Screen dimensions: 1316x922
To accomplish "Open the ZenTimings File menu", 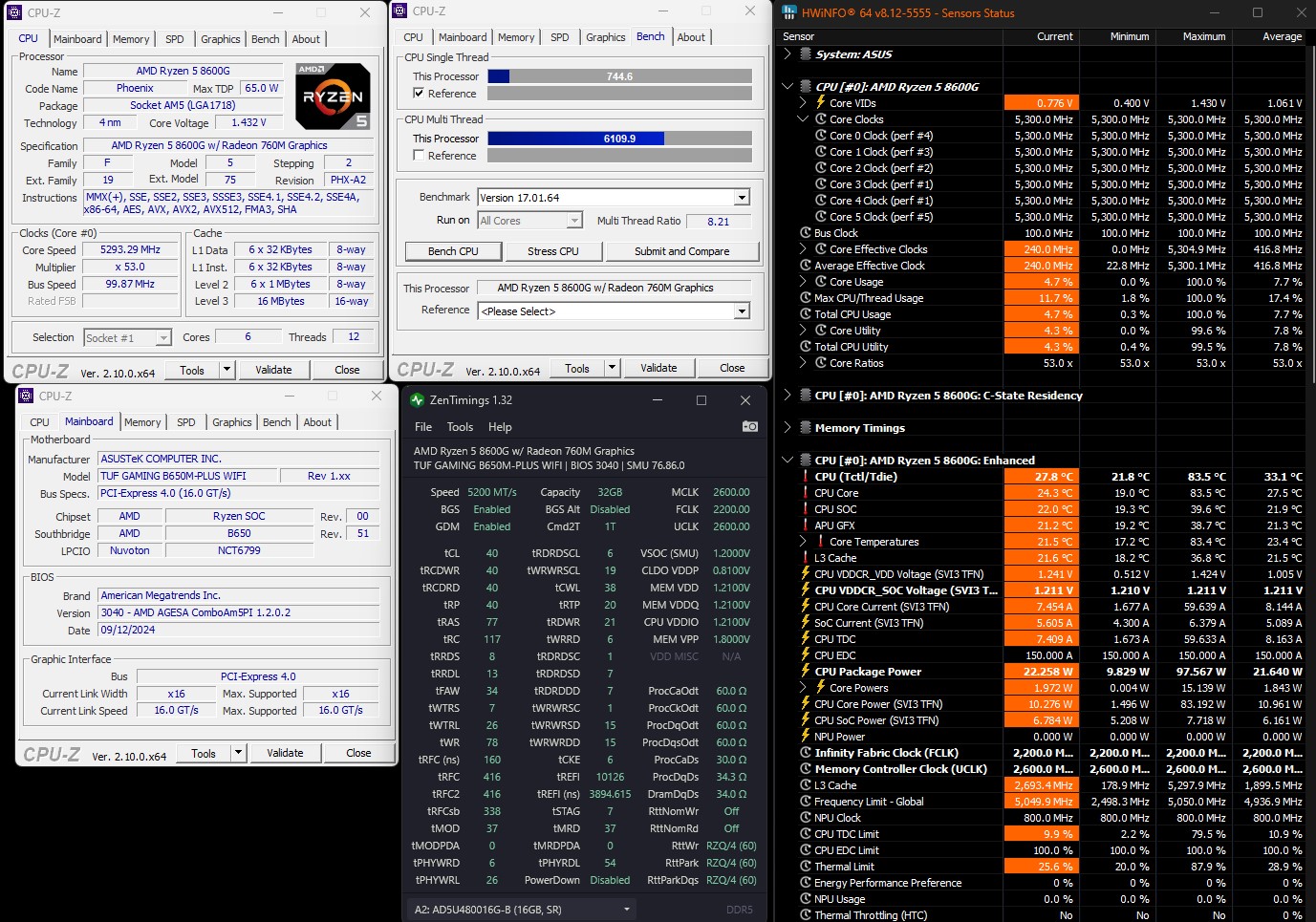I will [x=423, y=427].
